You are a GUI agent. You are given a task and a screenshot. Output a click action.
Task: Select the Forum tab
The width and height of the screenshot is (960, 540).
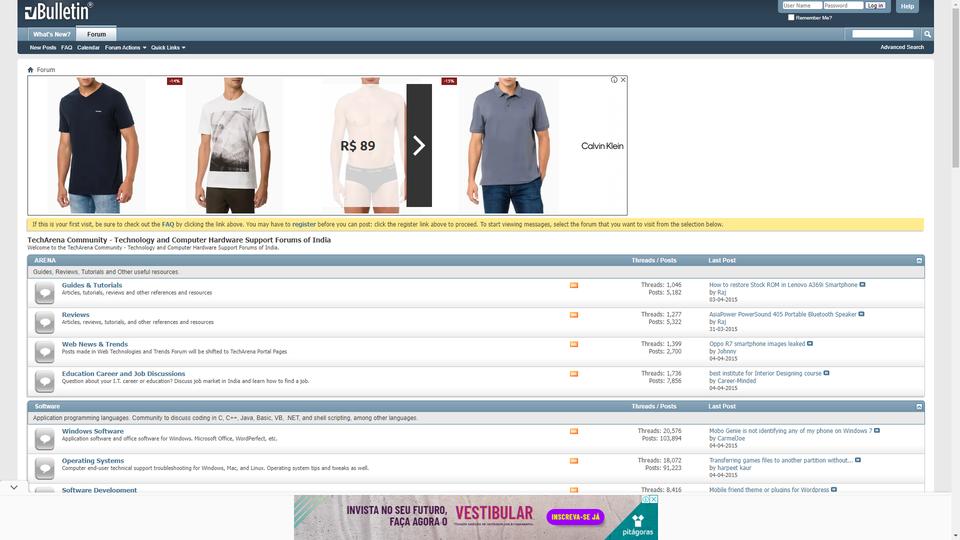pos(96,34)
